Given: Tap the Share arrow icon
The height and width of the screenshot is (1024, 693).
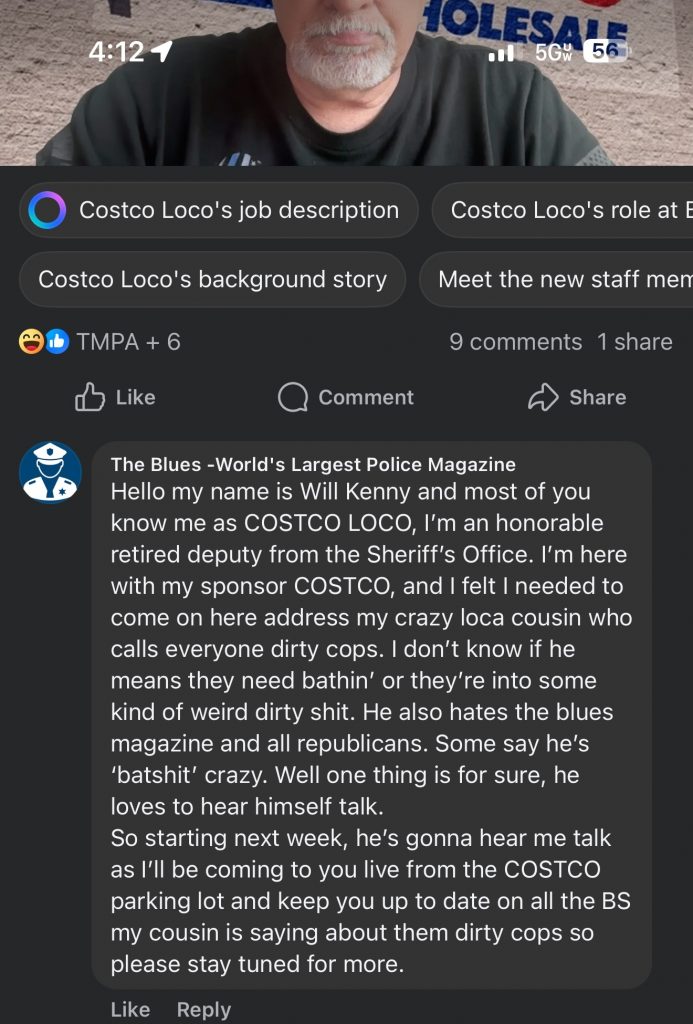Looking at the screenshot, I should pyautogui.click(x=542, y=398).
